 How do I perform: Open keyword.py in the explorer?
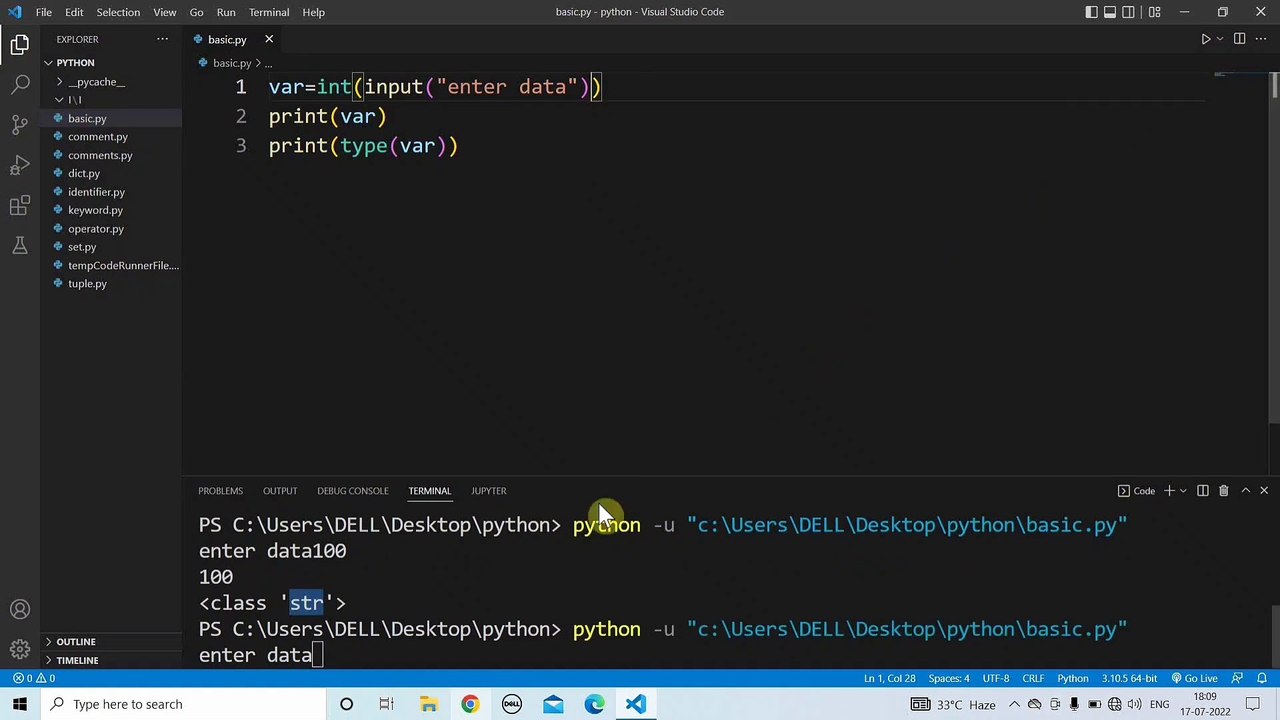(x=95, y=210)
